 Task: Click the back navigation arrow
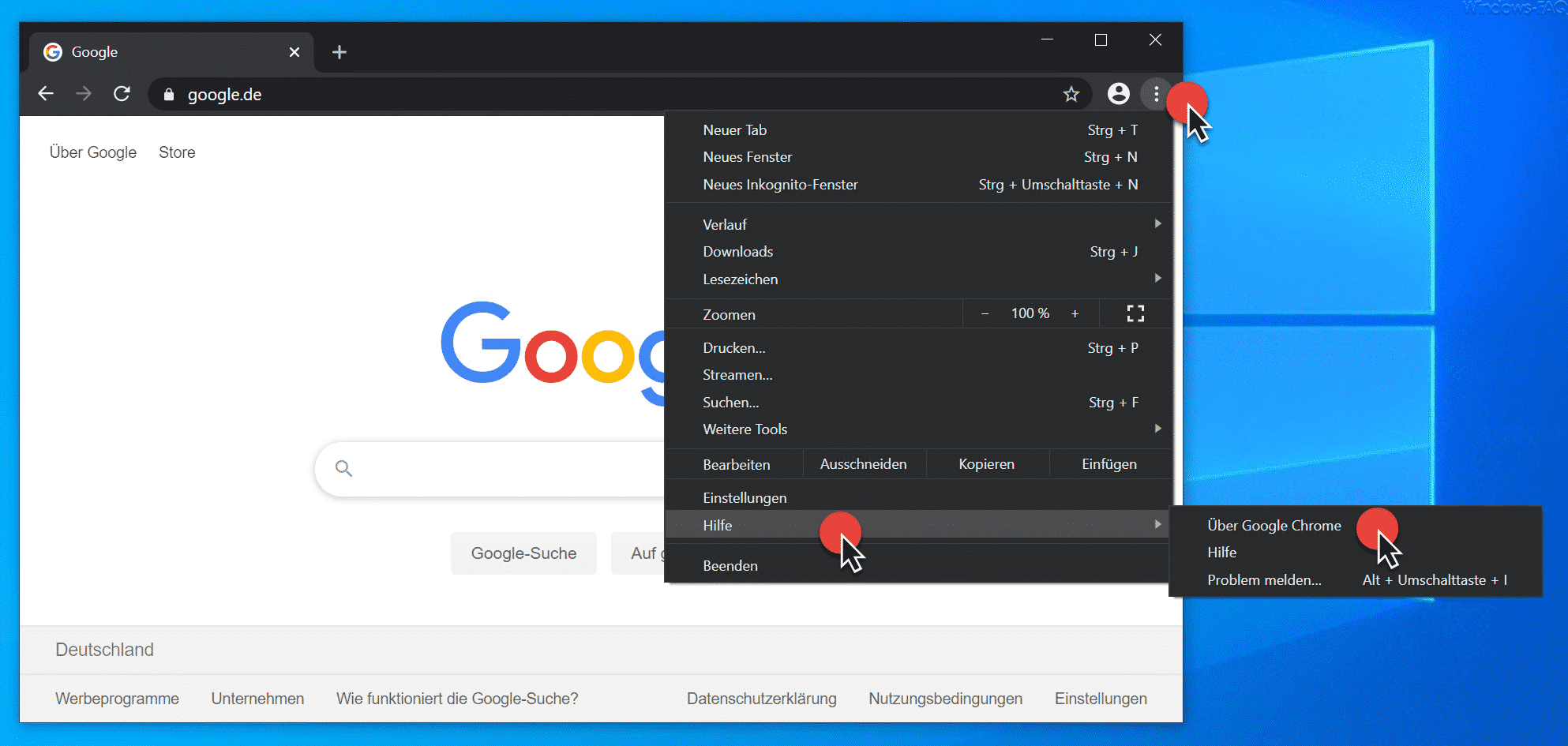pos(46,94)
